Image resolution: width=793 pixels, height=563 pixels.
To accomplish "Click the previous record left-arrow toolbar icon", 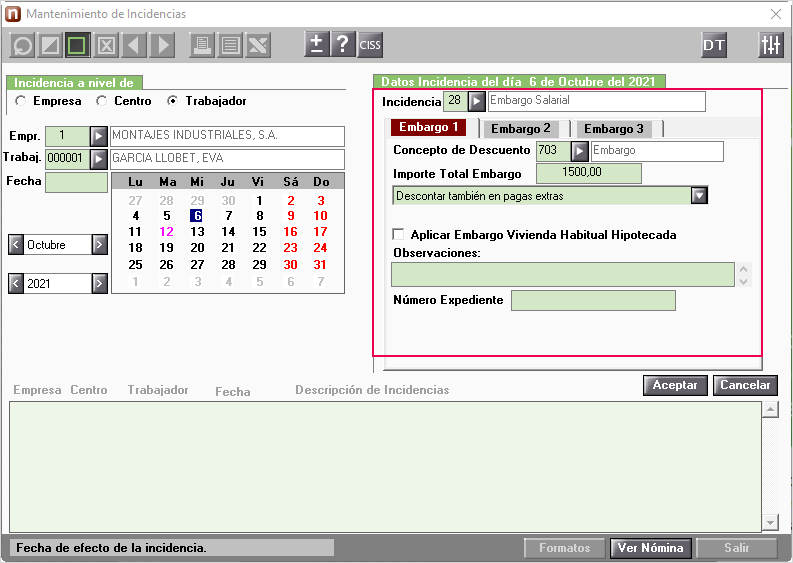I will [x=135, y=46].
